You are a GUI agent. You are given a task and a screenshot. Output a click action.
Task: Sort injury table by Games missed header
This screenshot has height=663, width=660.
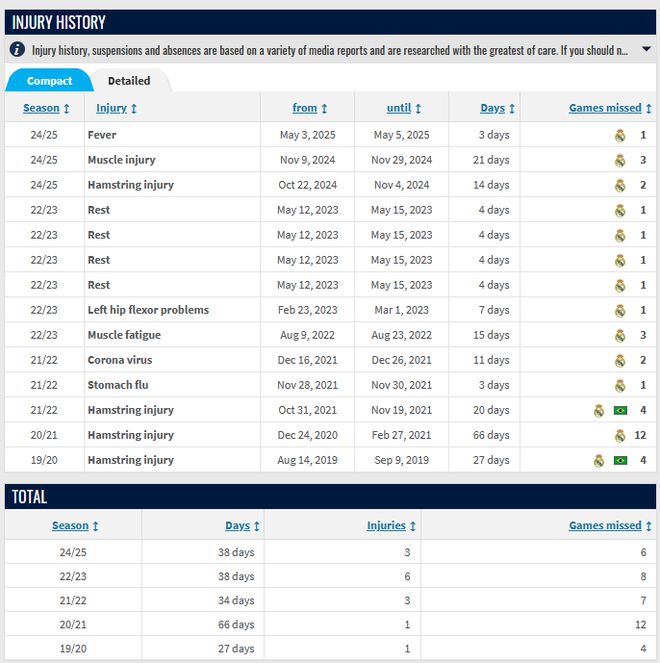pyautogui.click(x=610, y=108)
